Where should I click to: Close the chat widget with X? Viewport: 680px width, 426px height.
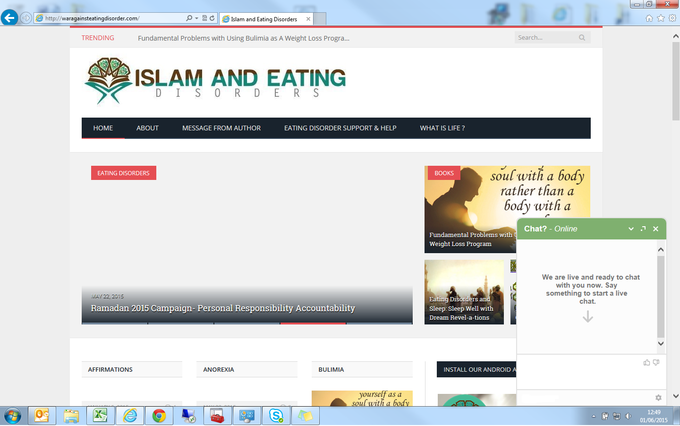656,229
